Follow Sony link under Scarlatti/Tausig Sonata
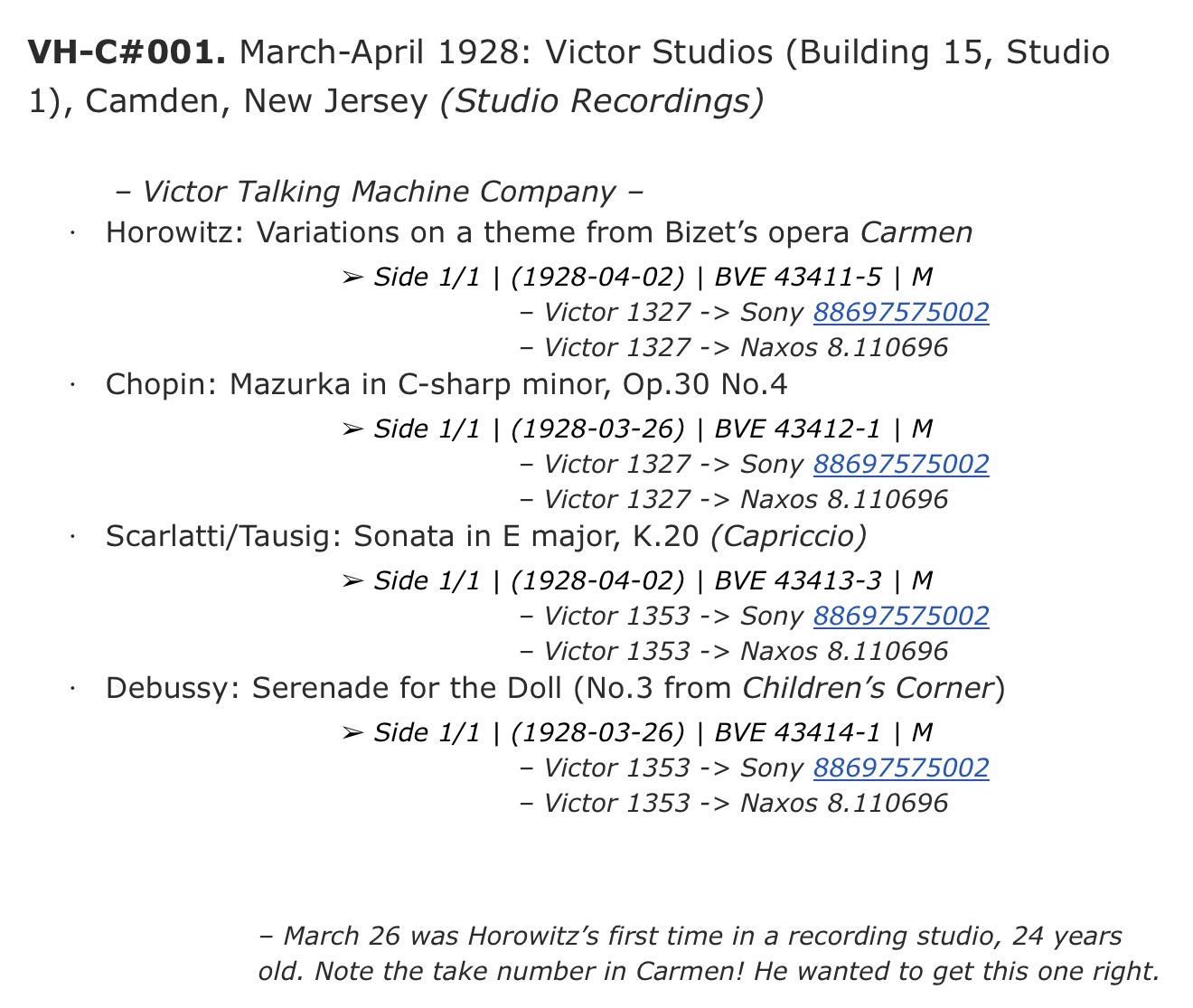 pyautogui.click(x=900, y=616)
